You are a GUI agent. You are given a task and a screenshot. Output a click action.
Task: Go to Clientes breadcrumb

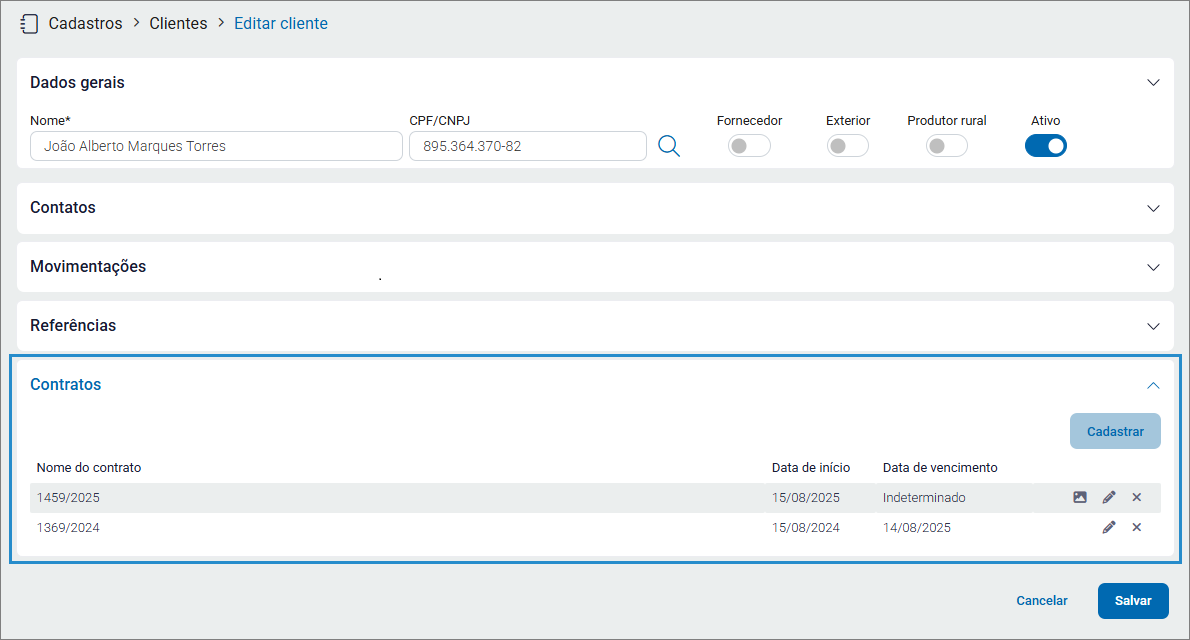178,23
